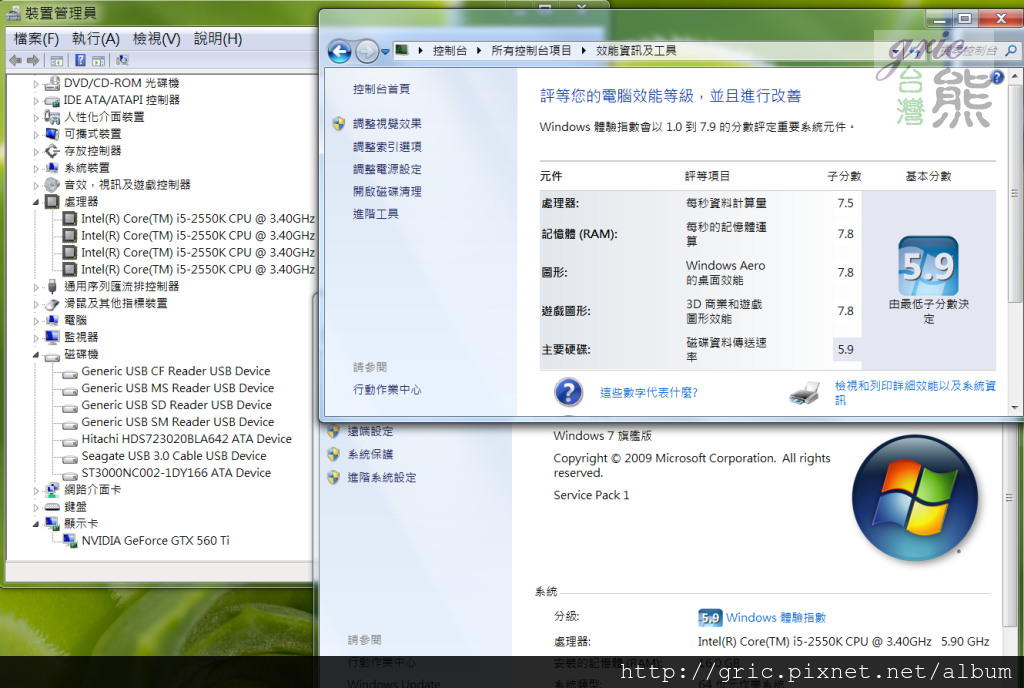Expand the DVD/CD-ROM 光碟機 node
This screenshot has height=688, width=1024.
pos(37,84)
